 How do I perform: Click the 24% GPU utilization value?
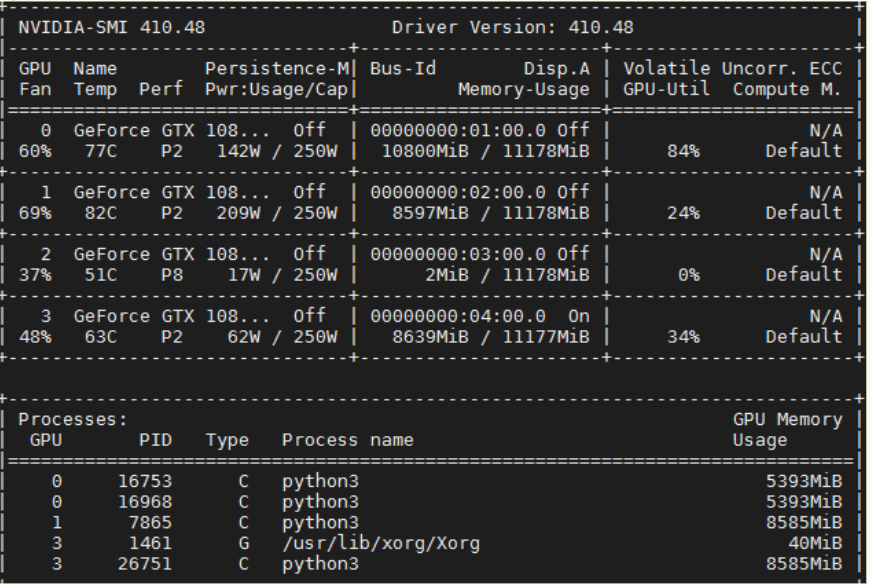pos(683,213)
